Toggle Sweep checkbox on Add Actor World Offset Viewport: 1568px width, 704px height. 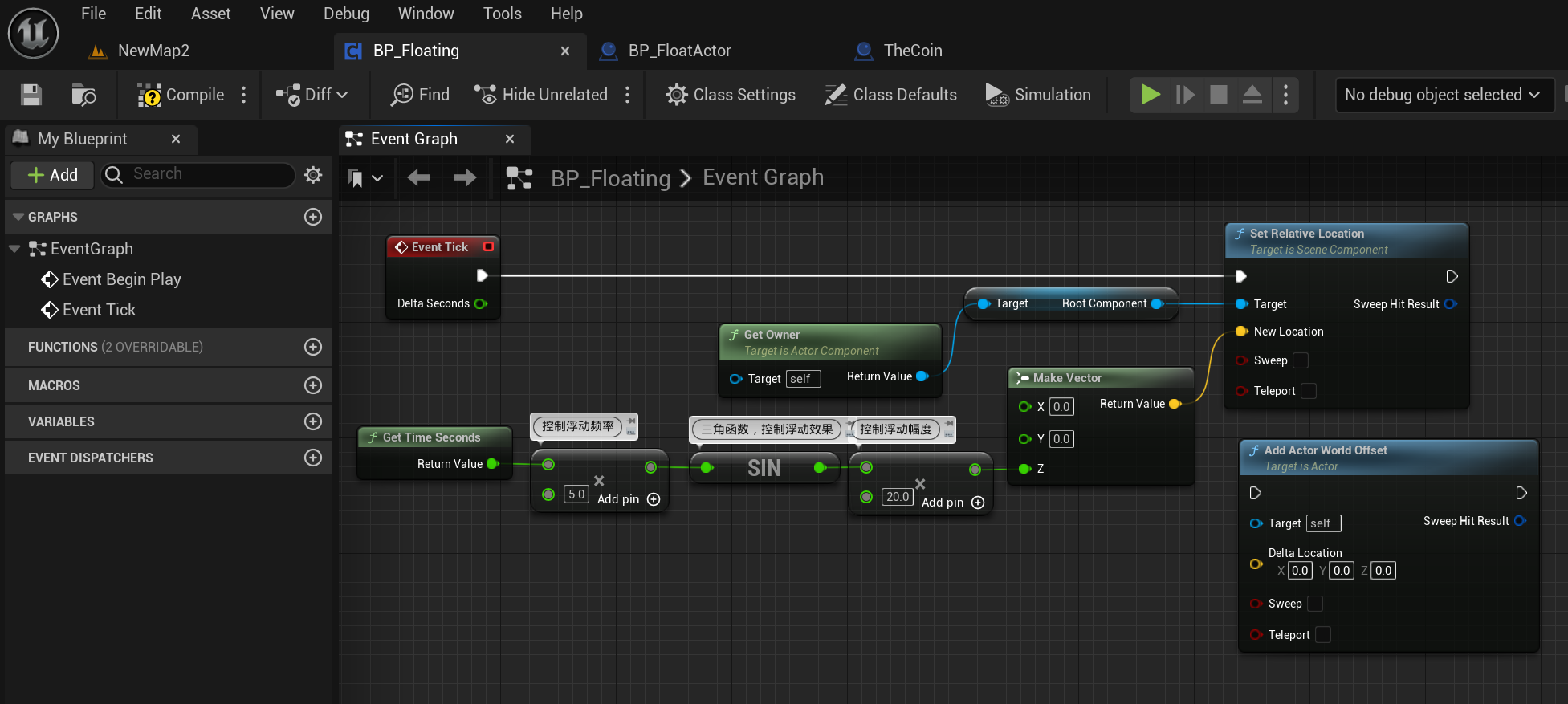point(1315,604)
